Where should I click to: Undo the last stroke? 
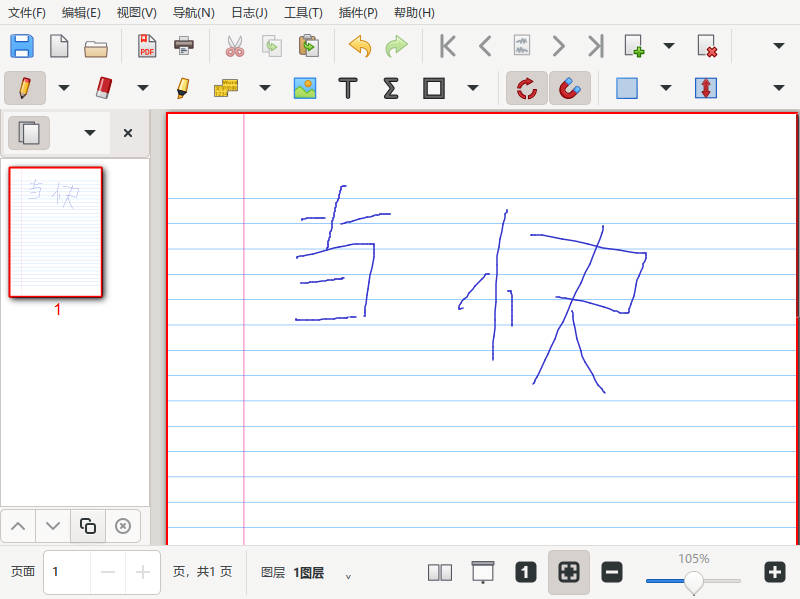click(359, 46)
